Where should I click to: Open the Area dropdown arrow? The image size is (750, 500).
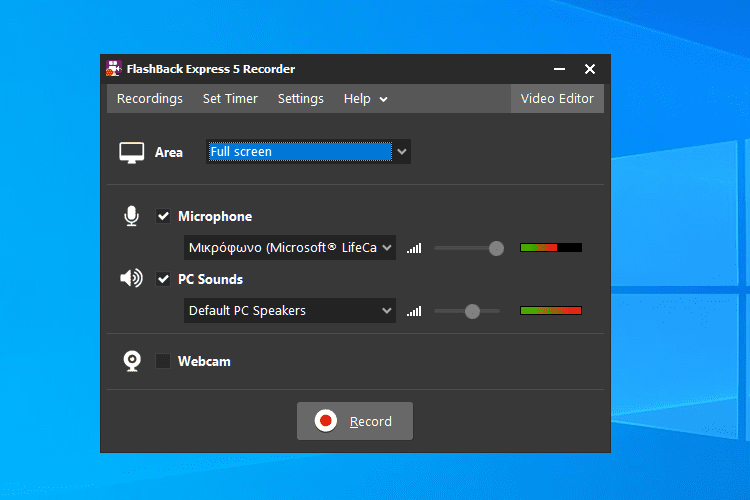[x=402, y=152]
